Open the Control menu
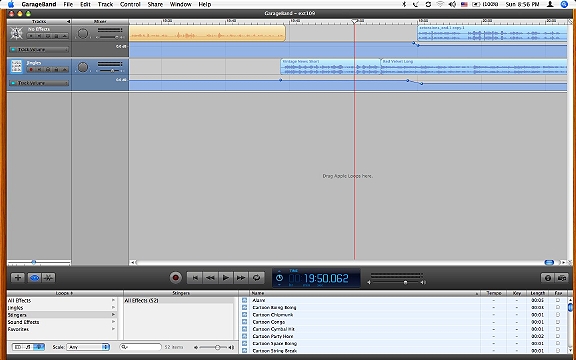This screenshot has width=576, height=360. [x=130, y=4]
